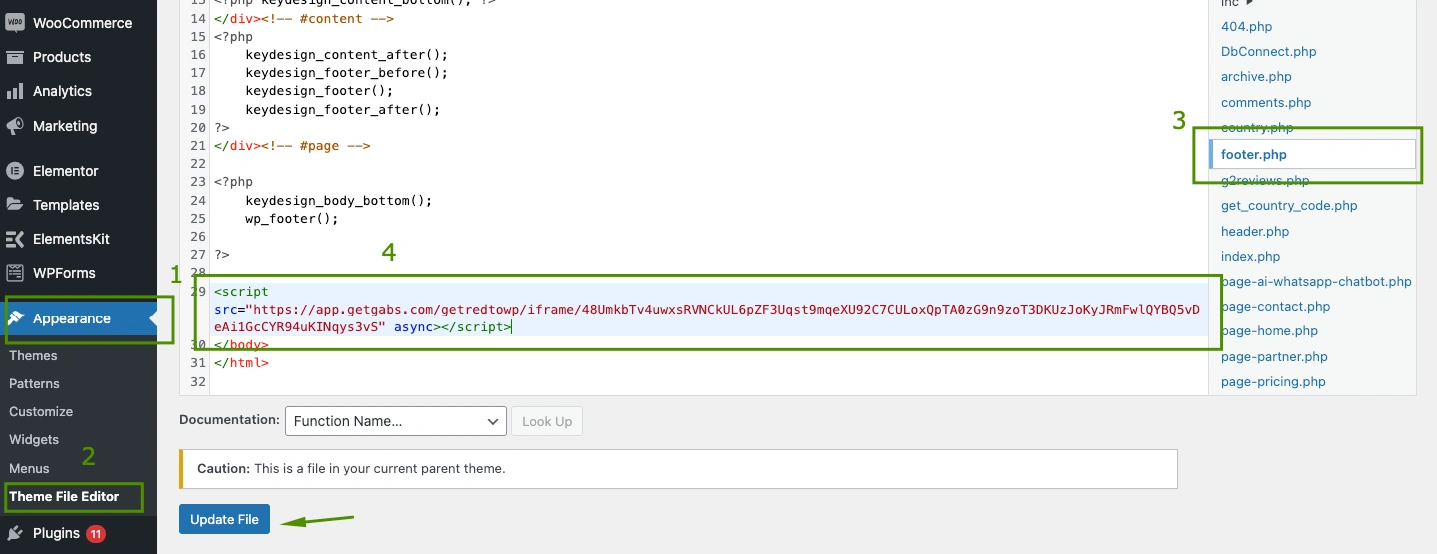Click the Appearance menu collapse arrow
The width and height of the screenshot is (1437, 554).
point(153,318)
